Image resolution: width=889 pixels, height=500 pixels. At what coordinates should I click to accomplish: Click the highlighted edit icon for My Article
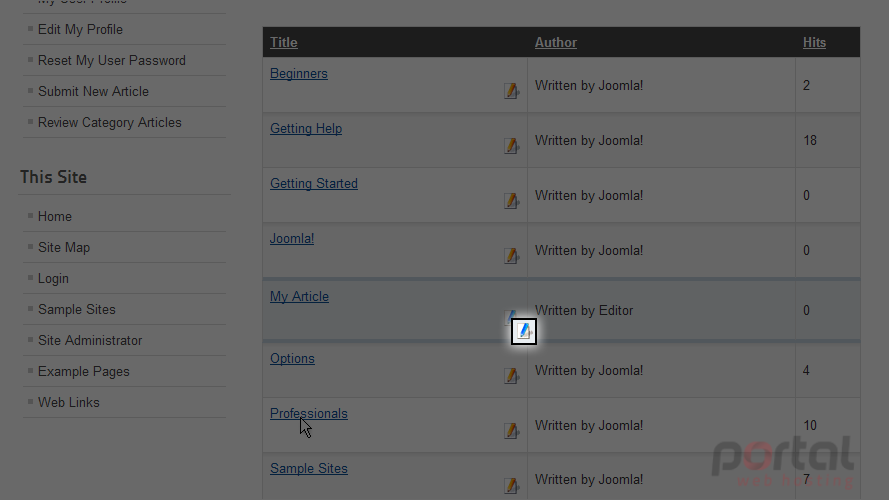tap(524, 331)
